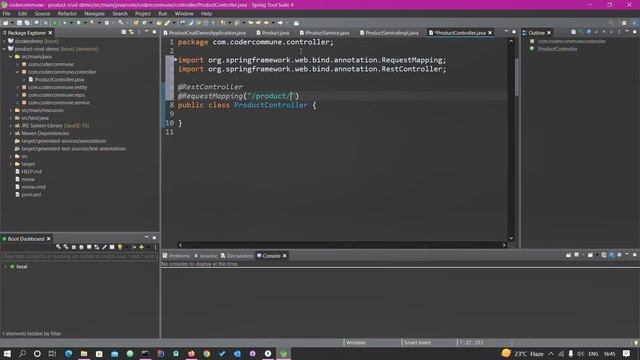The image size is (640, 360).
Task: Maximize the Package Explorer view
Action: tap(154, 32)
